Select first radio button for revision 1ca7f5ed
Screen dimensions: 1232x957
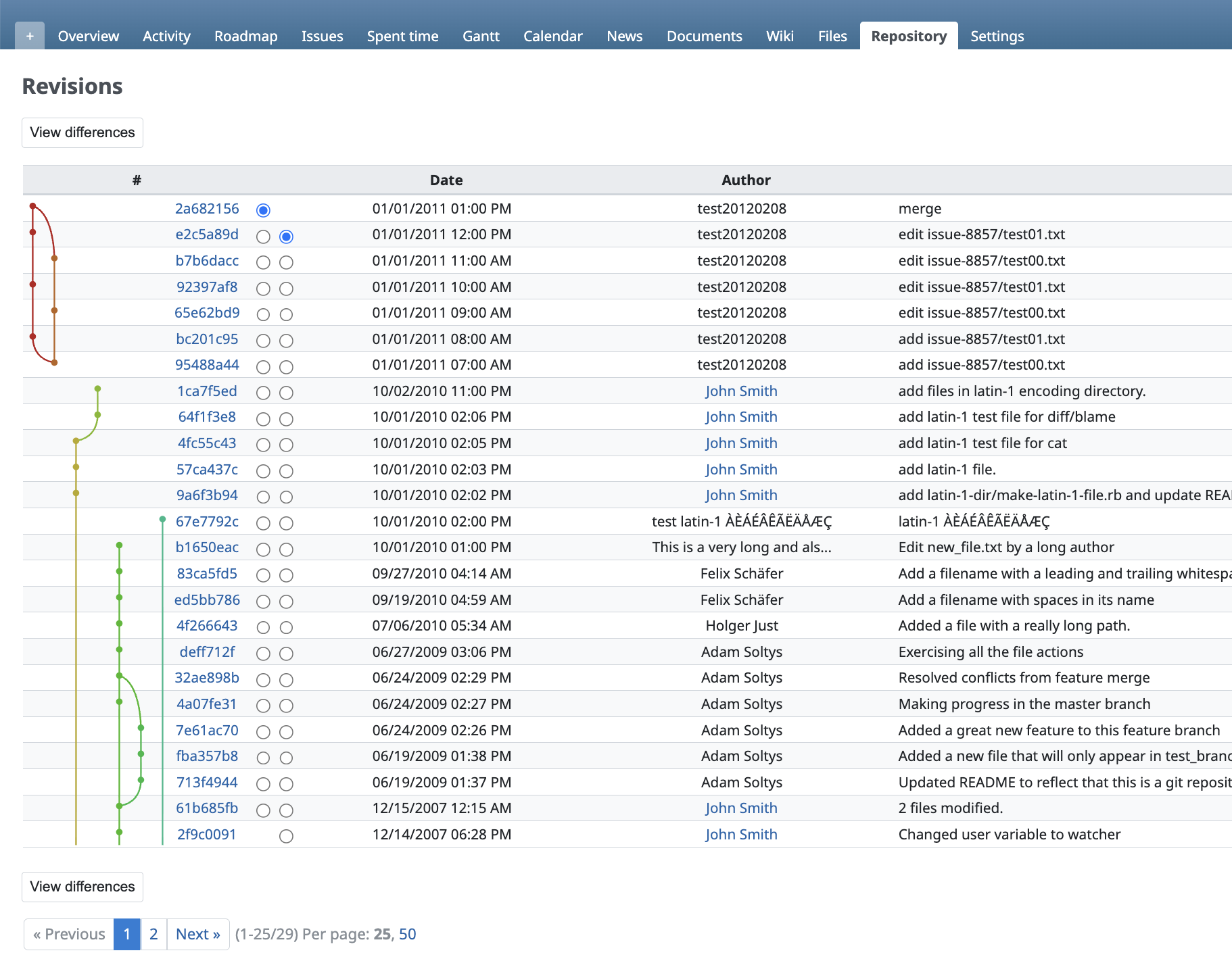[x=263, y=393]
